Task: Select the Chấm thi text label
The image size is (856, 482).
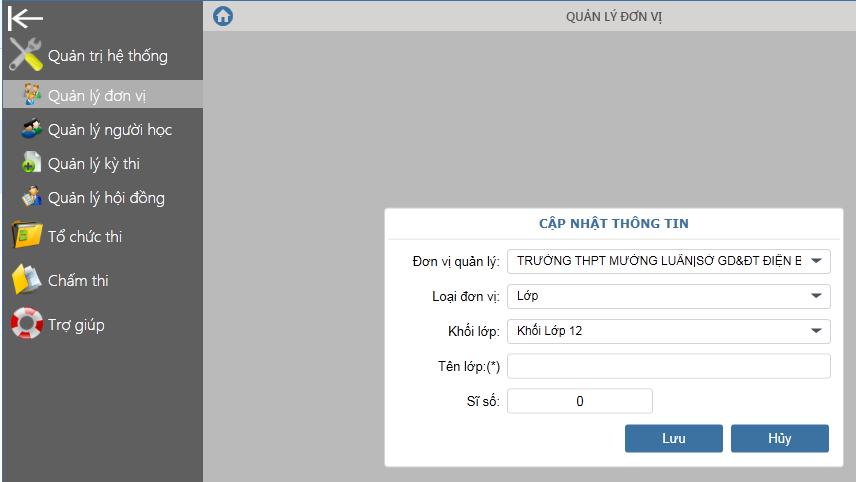Action: [78, 281]
